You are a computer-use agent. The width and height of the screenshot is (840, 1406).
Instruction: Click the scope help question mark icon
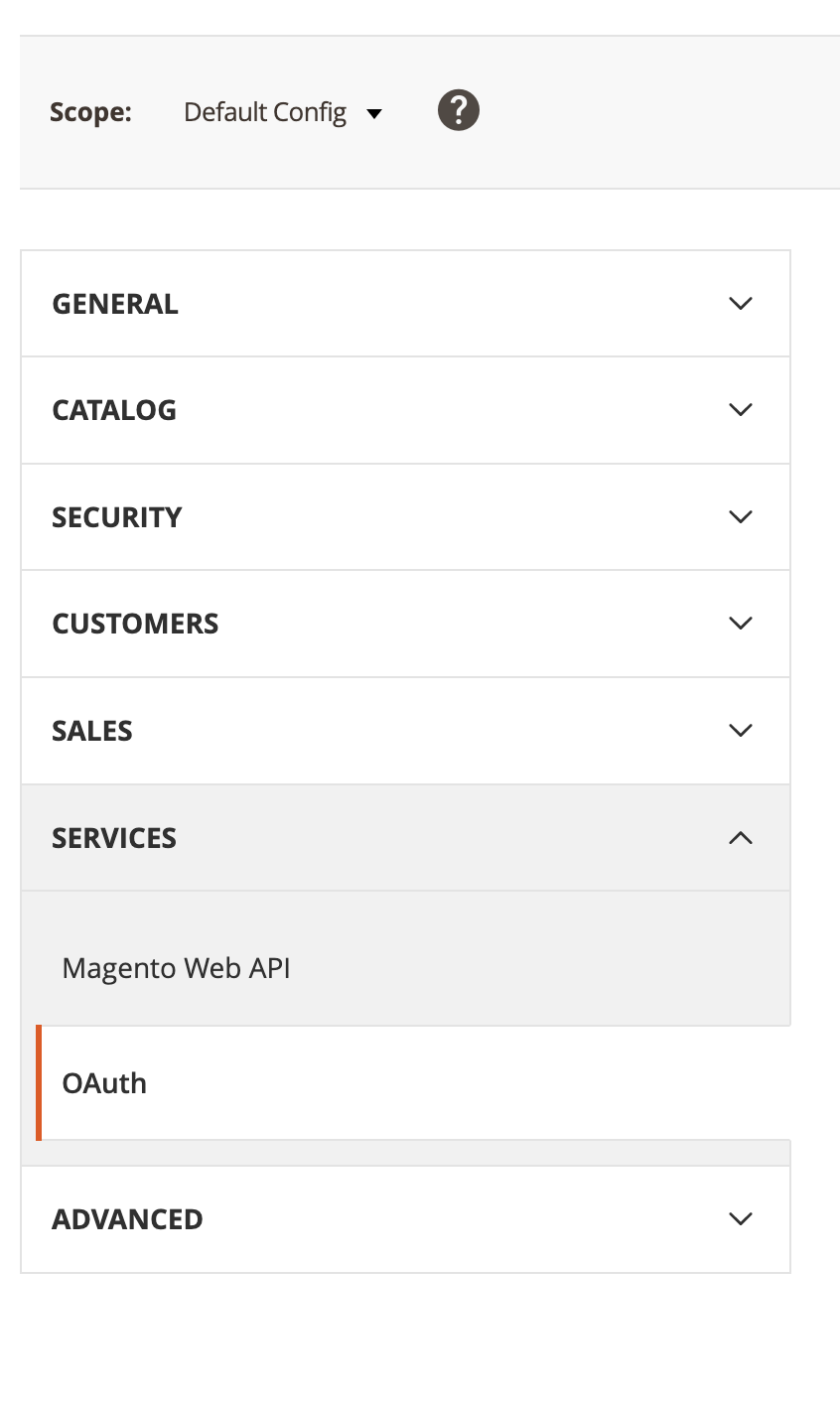tap(459, 110)
